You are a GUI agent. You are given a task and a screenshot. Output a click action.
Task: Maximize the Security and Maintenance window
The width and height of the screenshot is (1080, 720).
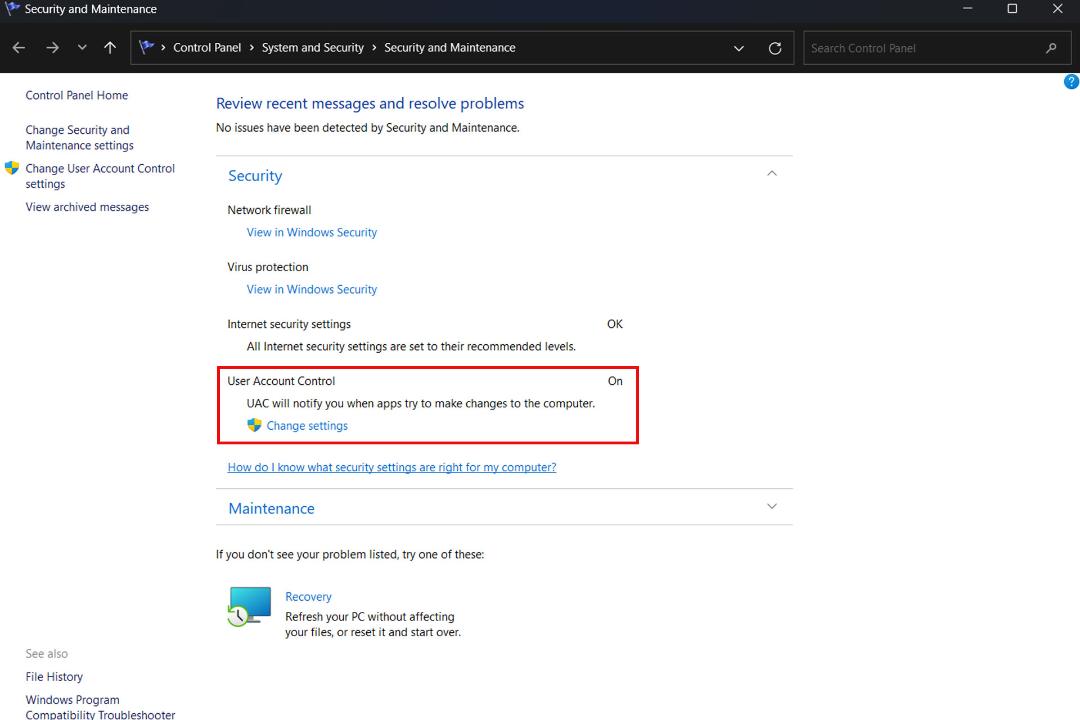pos(1012,9)
